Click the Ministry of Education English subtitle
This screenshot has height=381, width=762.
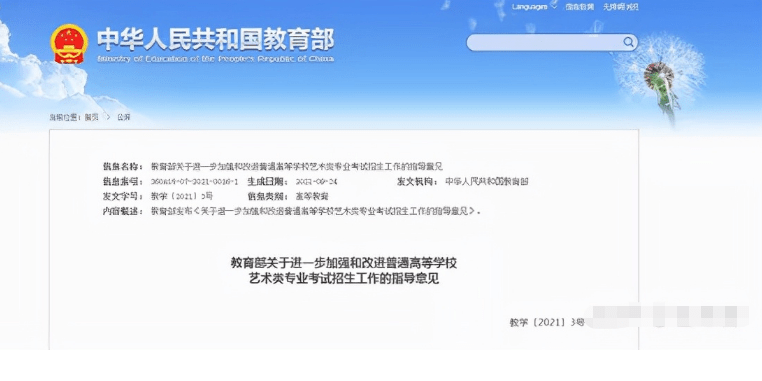[215, 59]
